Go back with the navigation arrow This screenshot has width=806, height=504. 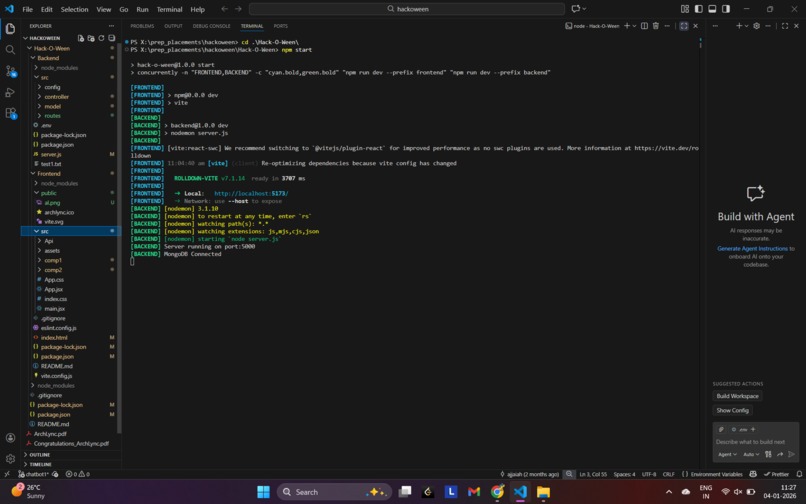click(225, 9)
